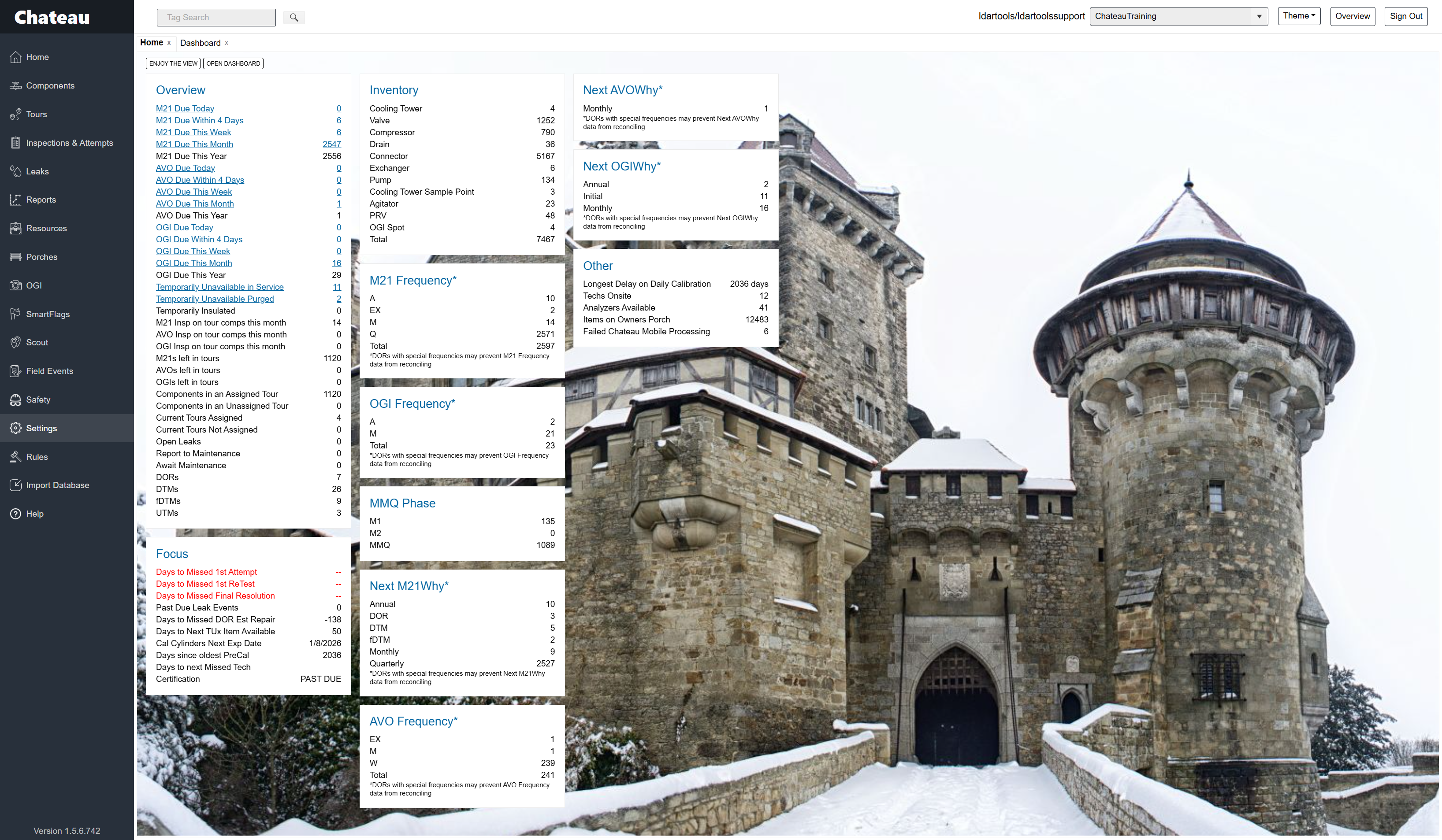Open Safety from the sidebar menu
The height and width of the screenshot is (840, 1442).
coord(67,400)
